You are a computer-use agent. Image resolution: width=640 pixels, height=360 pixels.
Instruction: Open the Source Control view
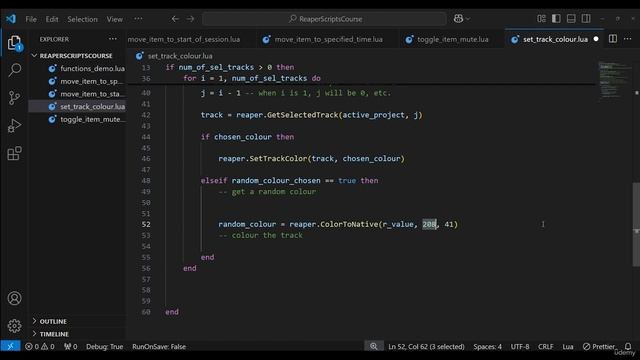14,98
